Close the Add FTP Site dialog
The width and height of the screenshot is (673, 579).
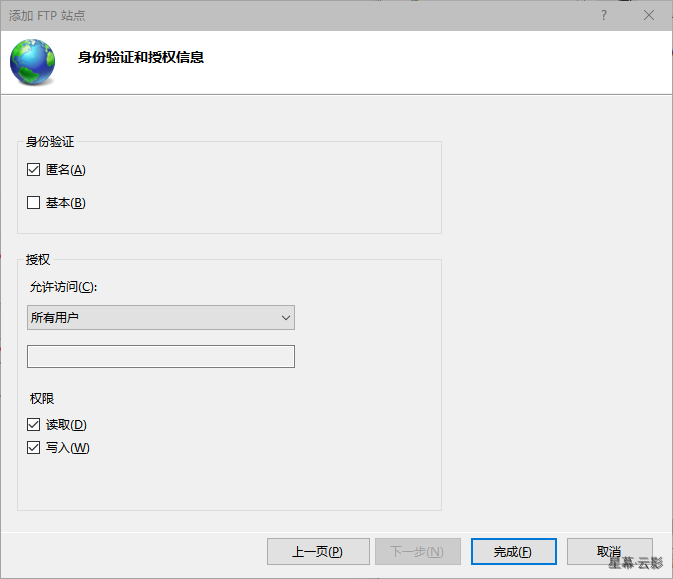(x=650, y=15)
